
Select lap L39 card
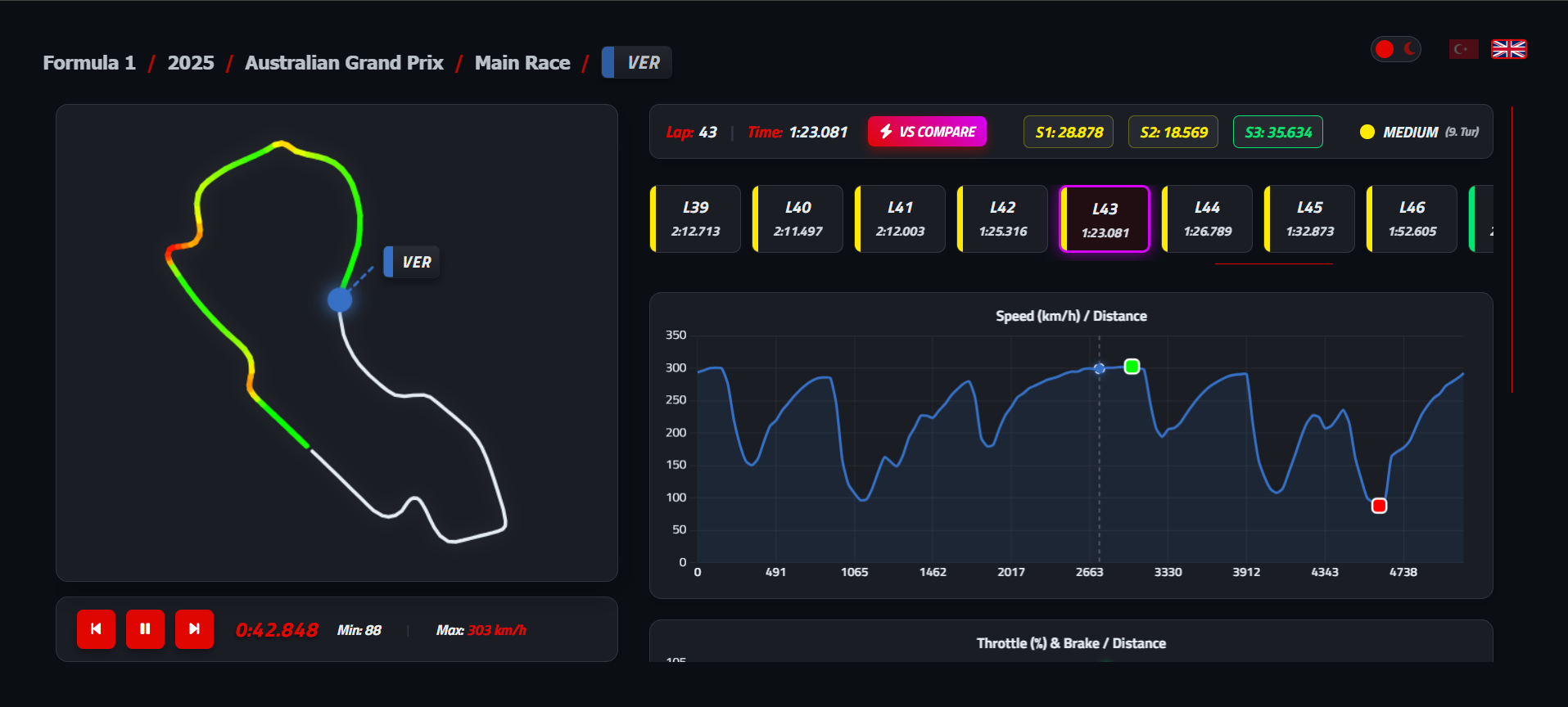point(695,219)
